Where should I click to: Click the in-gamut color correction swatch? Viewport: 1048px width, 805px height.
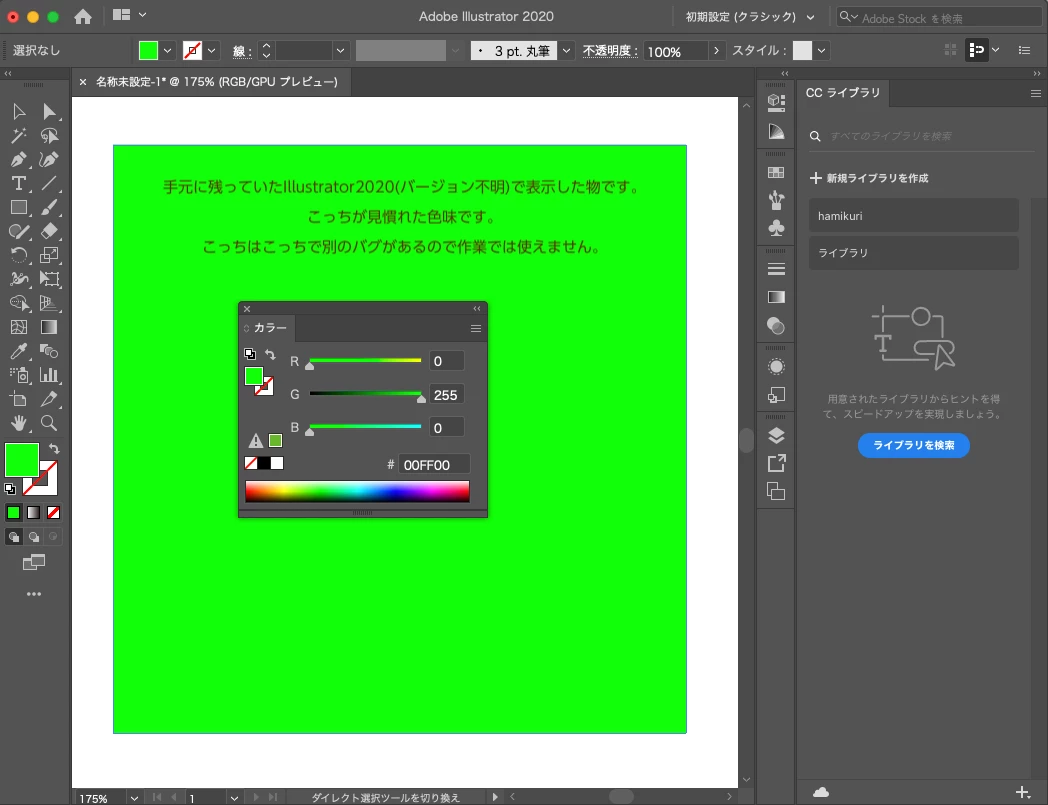coord(275,441)
